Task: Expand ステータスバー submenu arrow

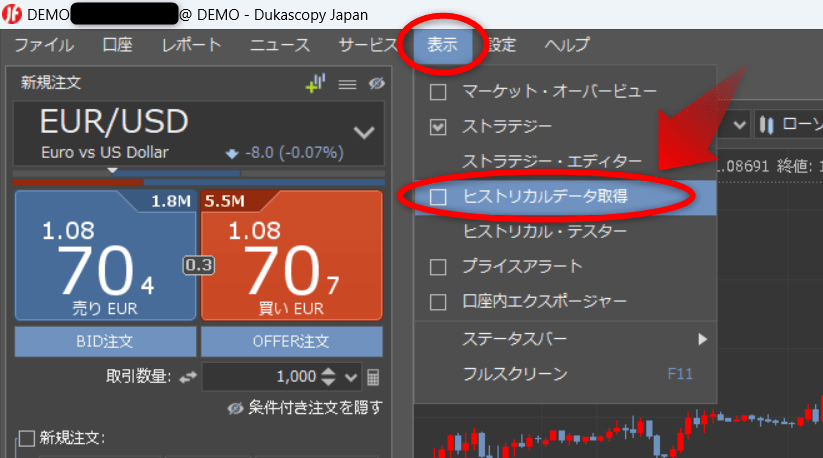Action: [x=703, y=339]
